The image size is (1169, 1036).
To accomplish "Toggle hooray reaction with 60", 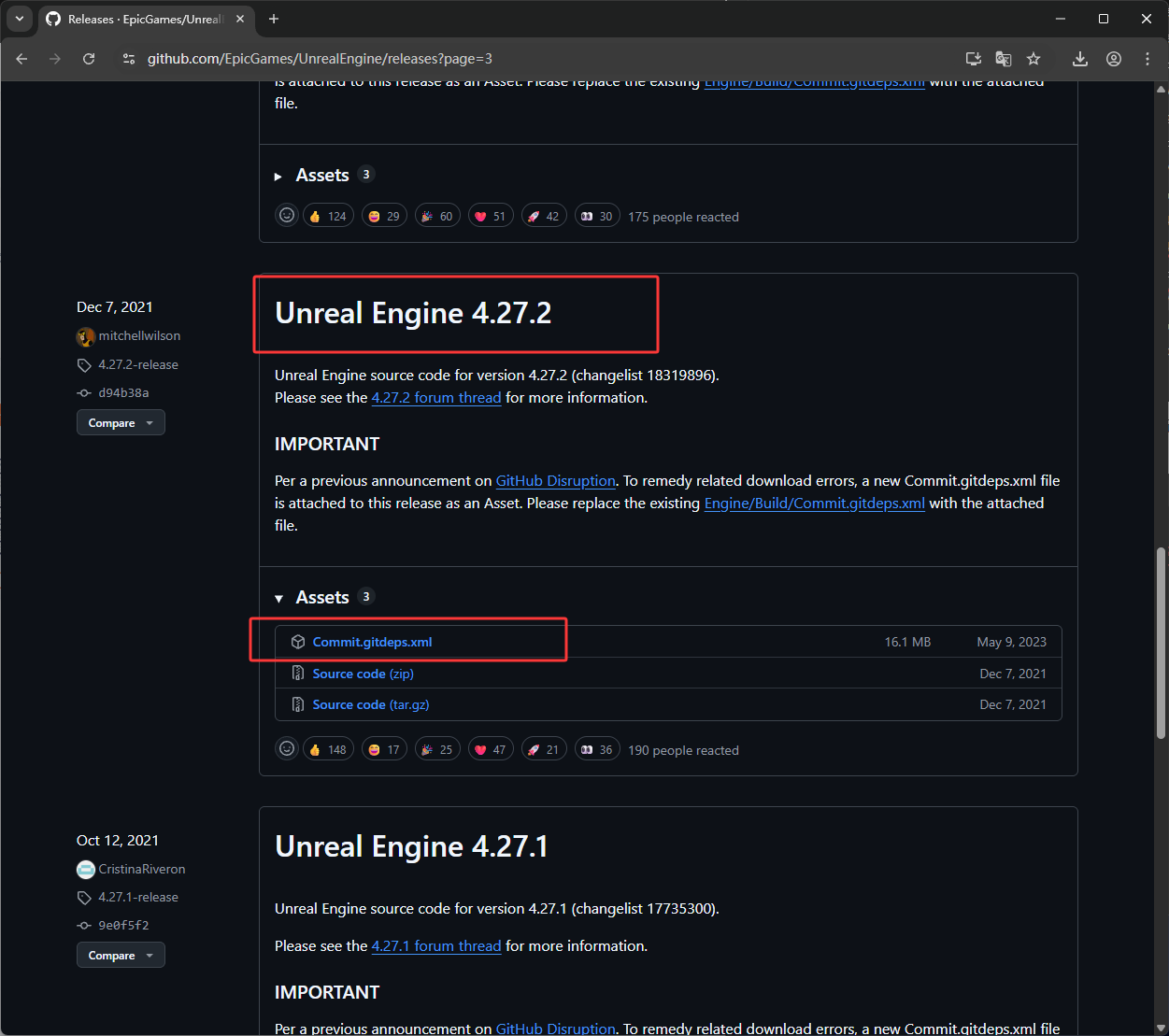I will (437, 216).
